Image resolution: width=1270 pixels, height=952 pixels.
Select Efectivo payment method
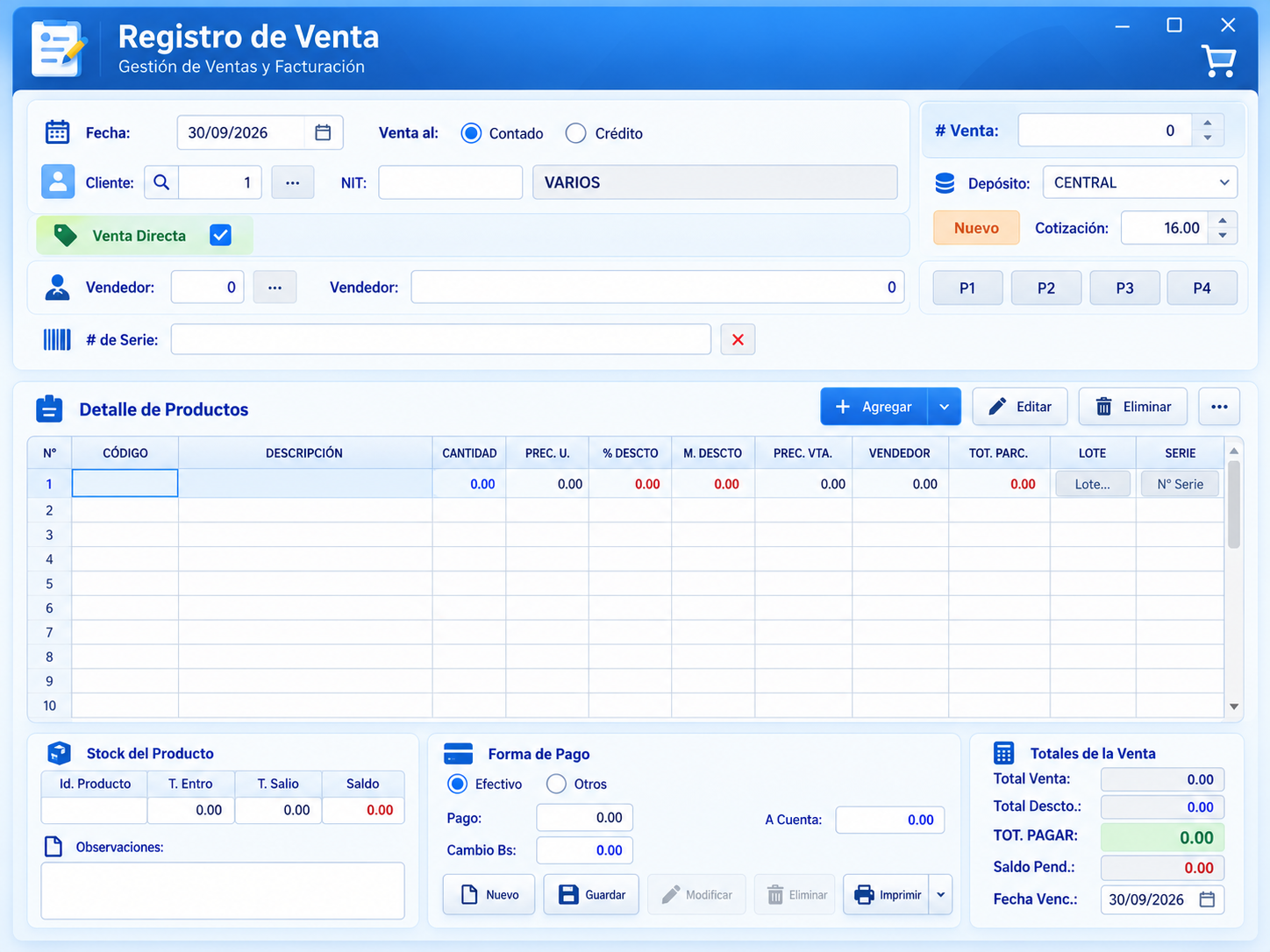tap(457, 784)
